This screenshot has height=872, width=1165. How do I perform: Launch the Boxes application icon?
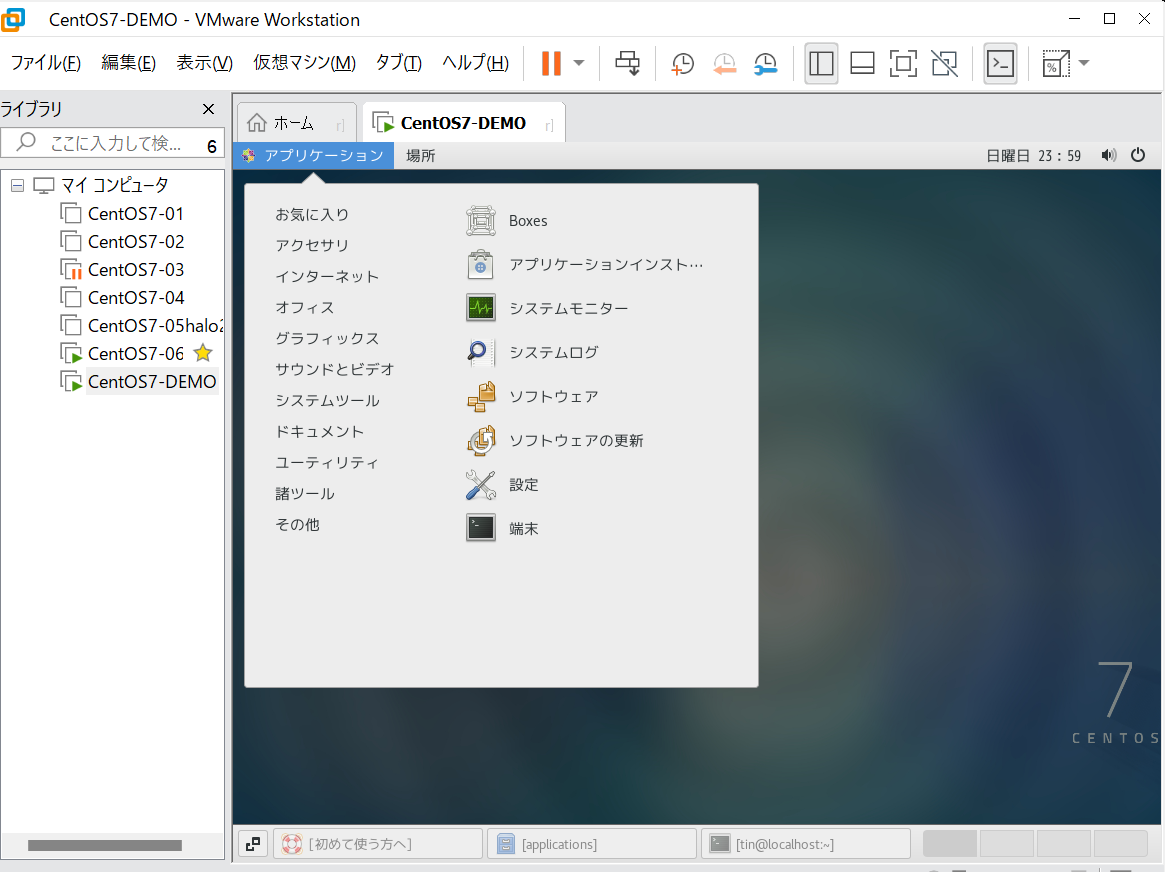[481, 221]
